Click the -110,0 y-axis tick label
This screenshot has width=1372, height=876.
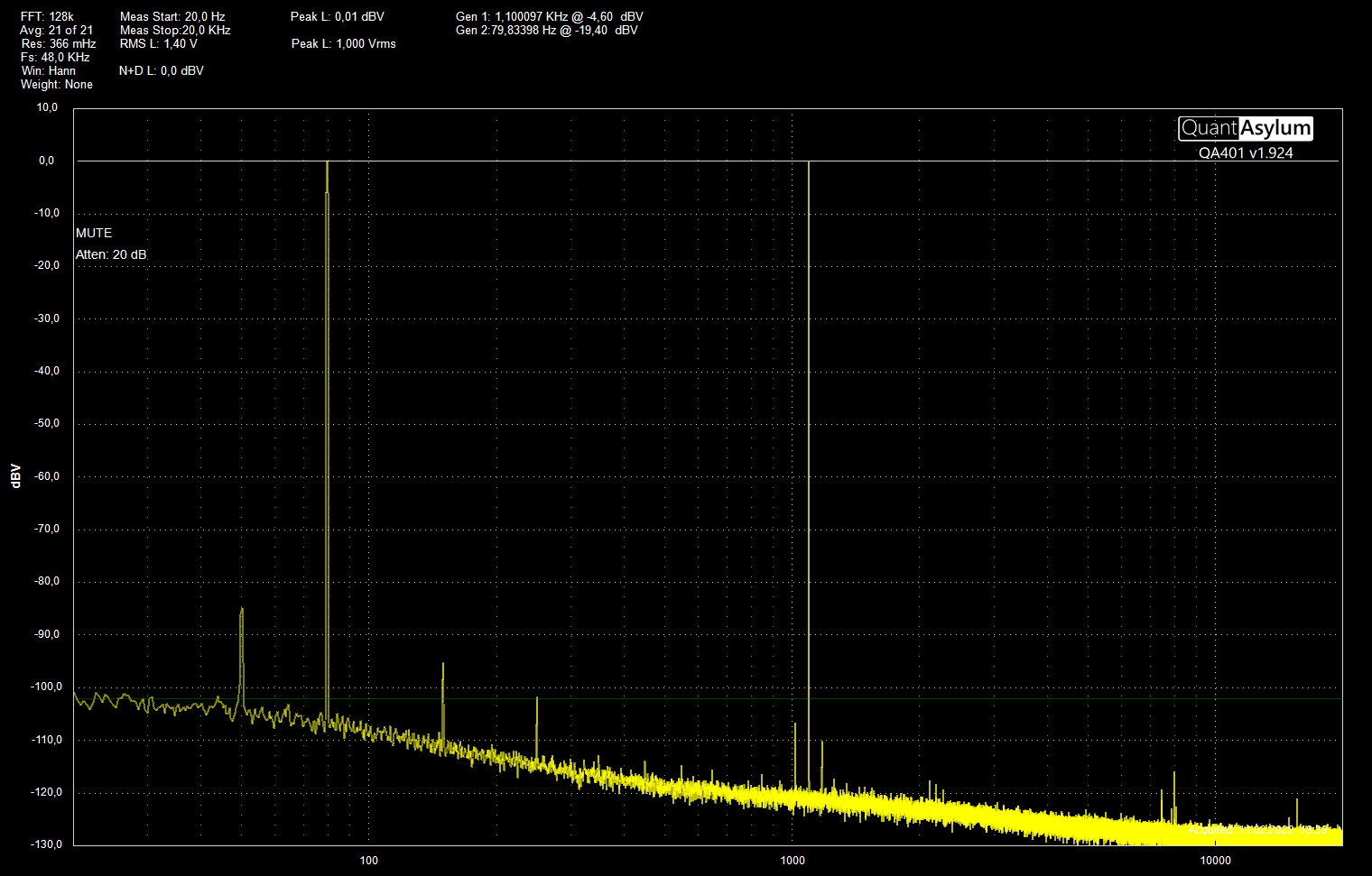[x=47, y=740]
